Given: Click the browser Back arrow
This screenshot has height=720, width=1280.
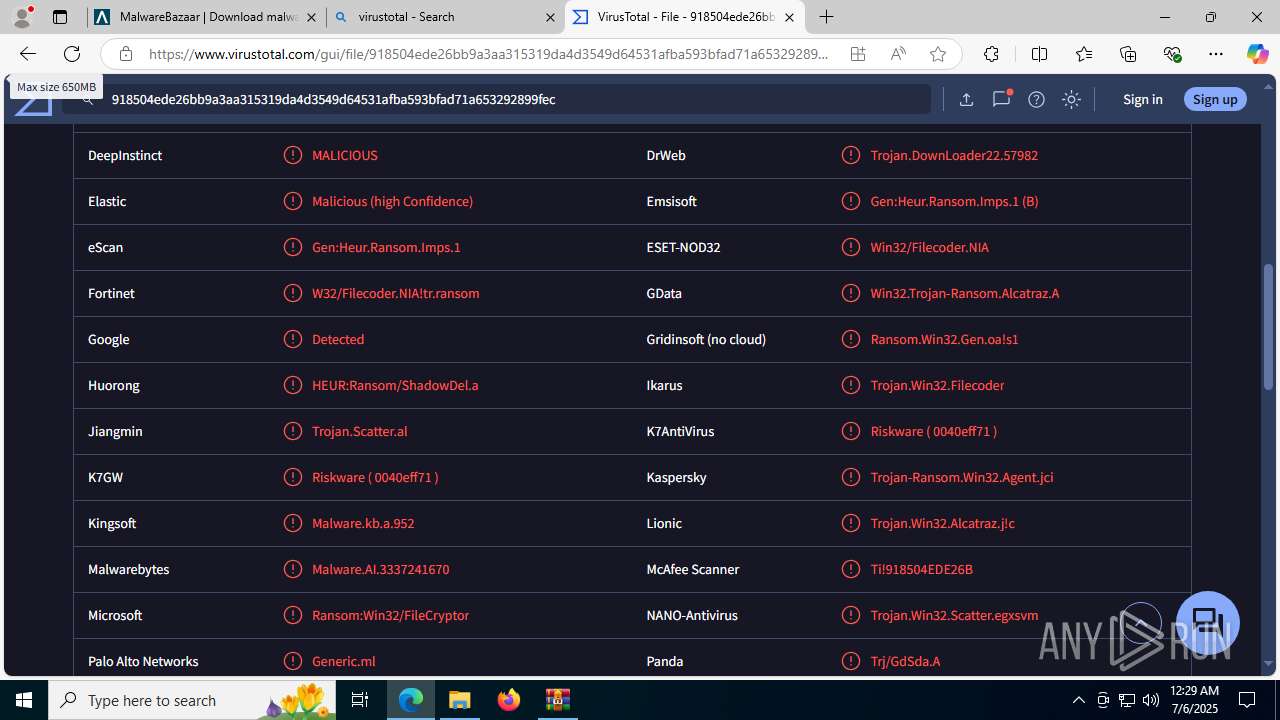Looking at the screenshot, I should [x=28, y=54].
